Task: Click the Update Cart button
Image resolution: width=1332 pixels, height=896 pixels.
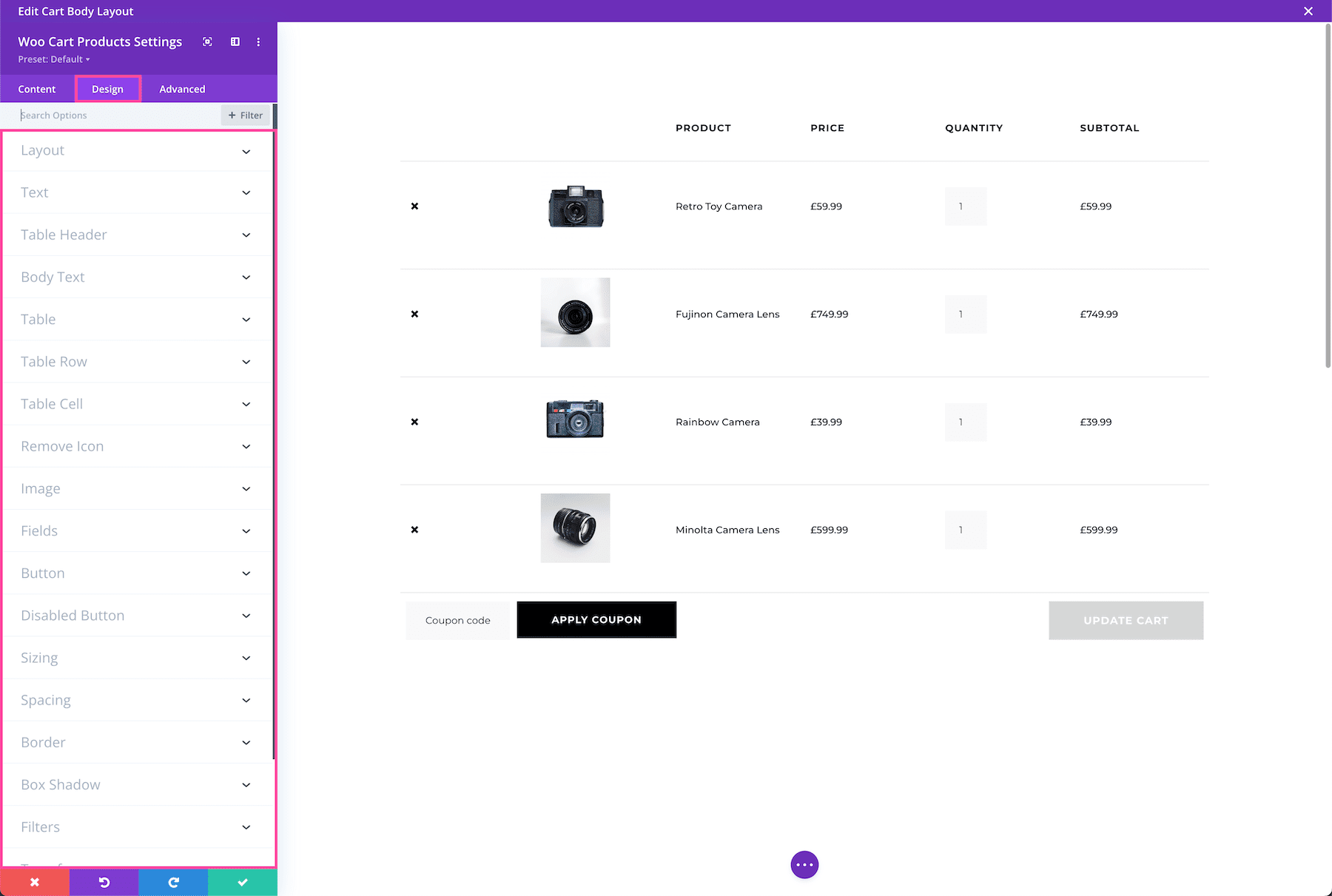Action: [x=1125, y=620]
